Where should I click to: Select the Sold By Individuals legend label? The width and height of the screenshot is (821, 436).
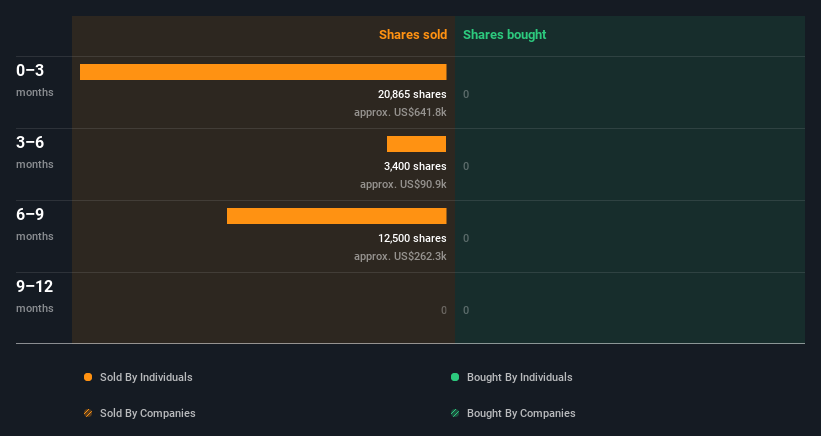click(x=146, y=377)
